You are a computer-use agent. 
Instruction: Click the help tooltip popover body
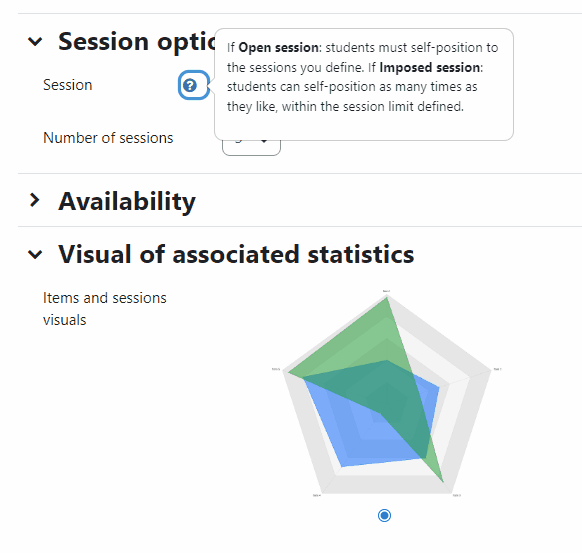pyautogui.click(x=364, y=84)
